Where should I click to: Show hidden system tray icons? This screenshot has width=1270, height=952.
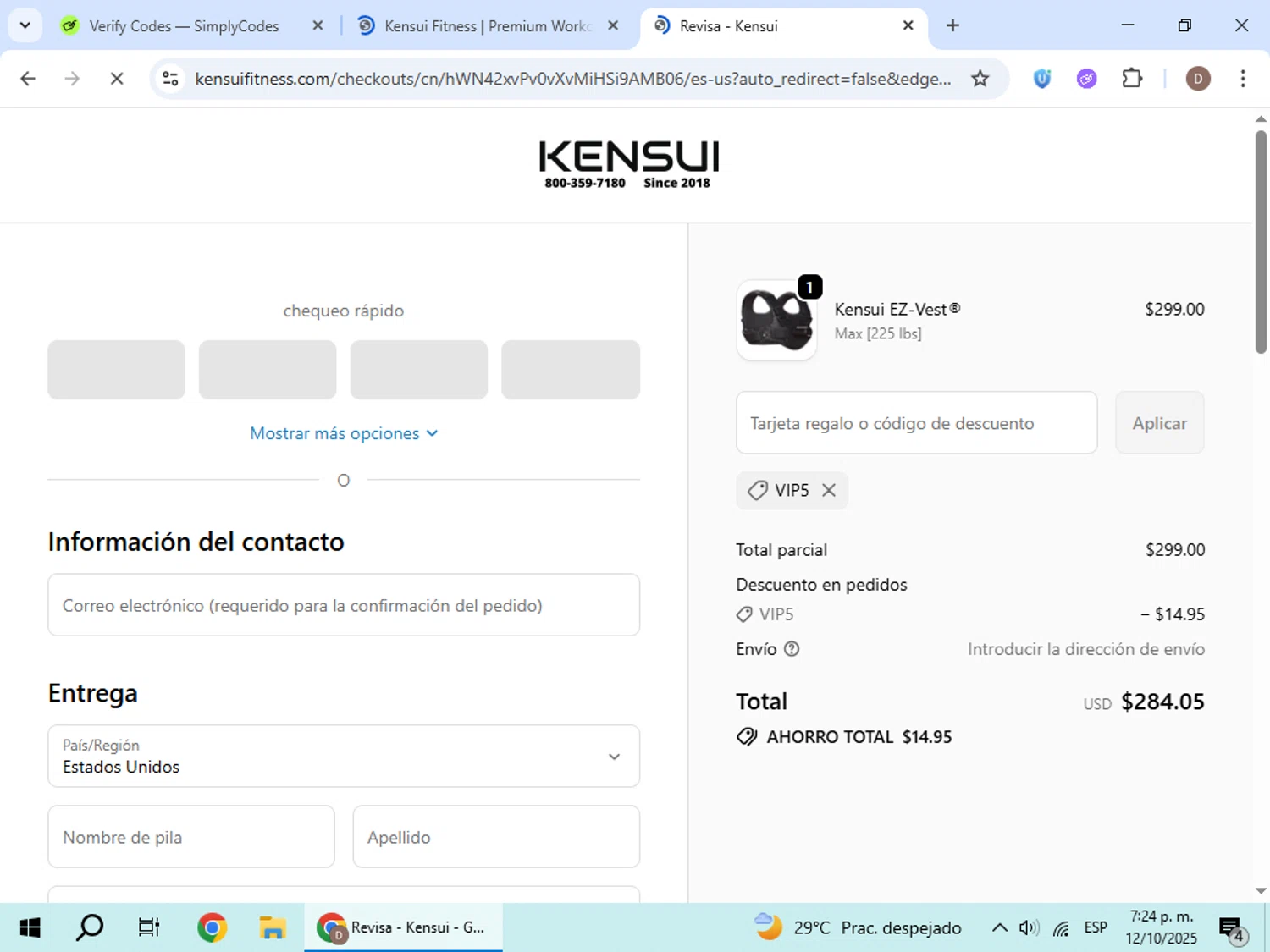pyautogui.click(x=1000, y=927)
